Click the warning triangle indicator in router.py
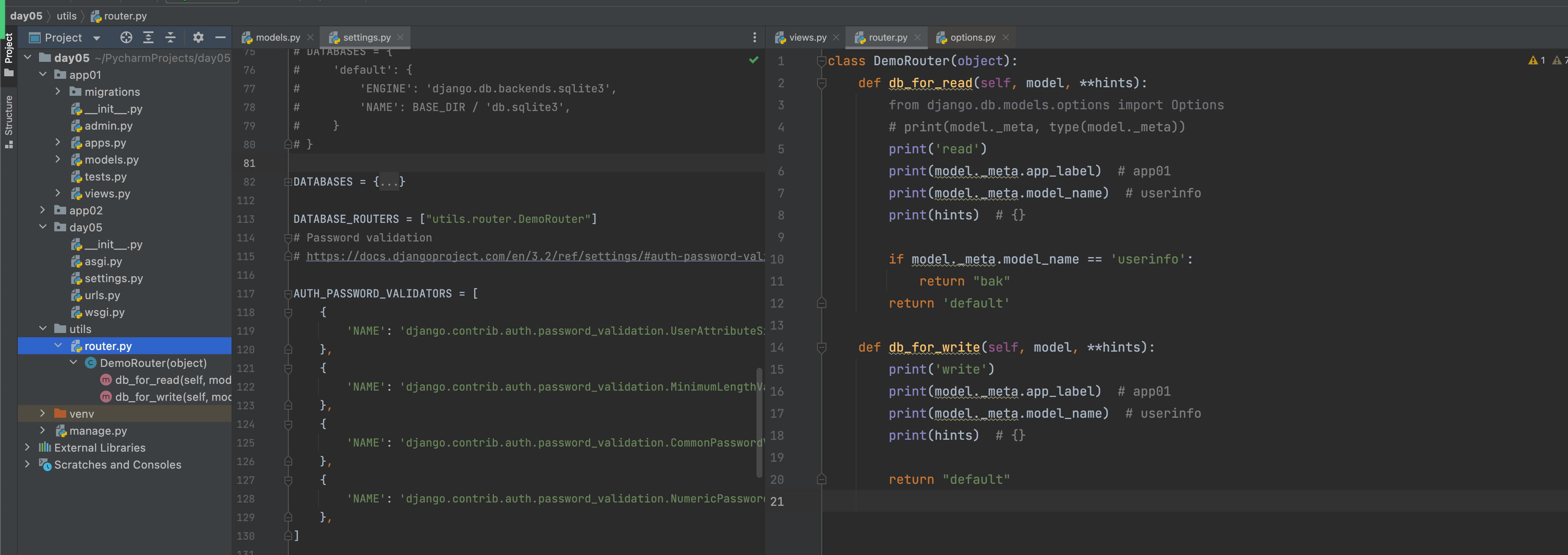 click(1533, 60)
